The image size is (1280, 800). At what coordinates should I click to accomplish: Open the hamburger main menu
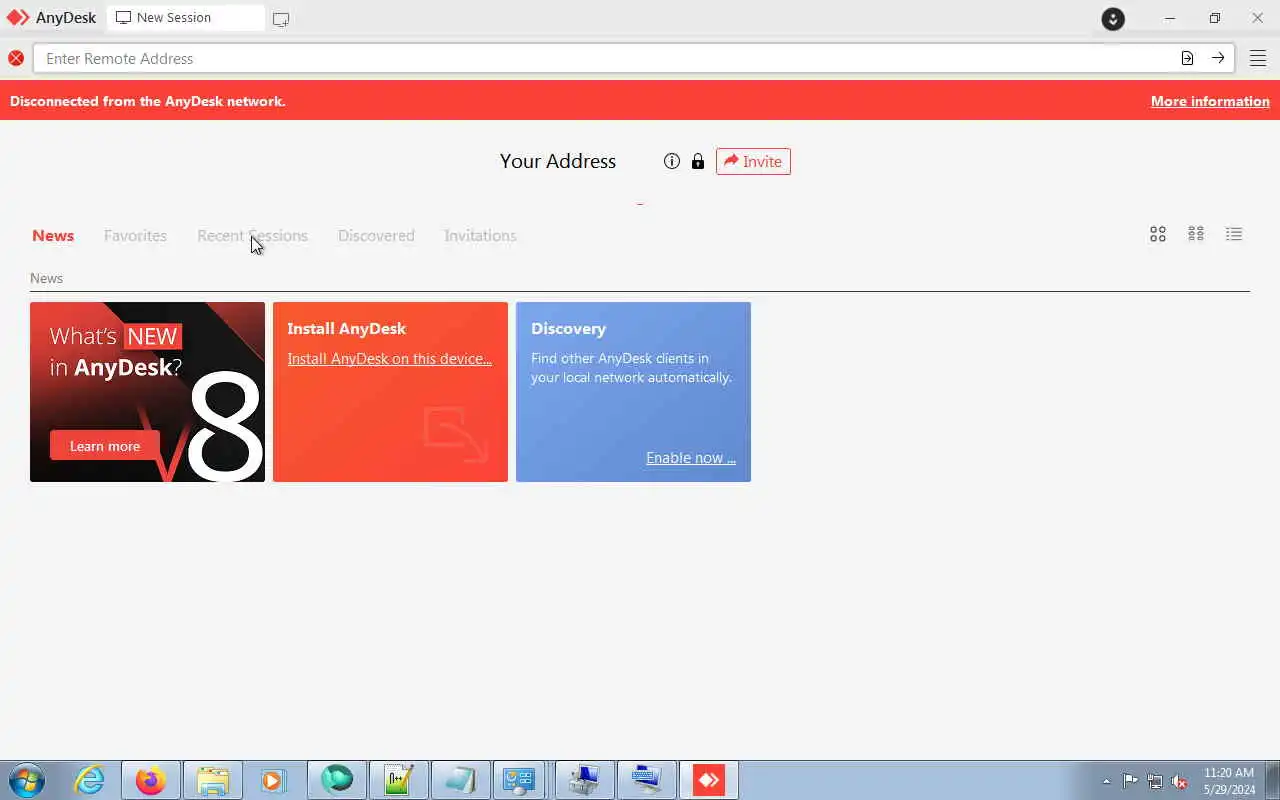click(x=1258, y=58)
